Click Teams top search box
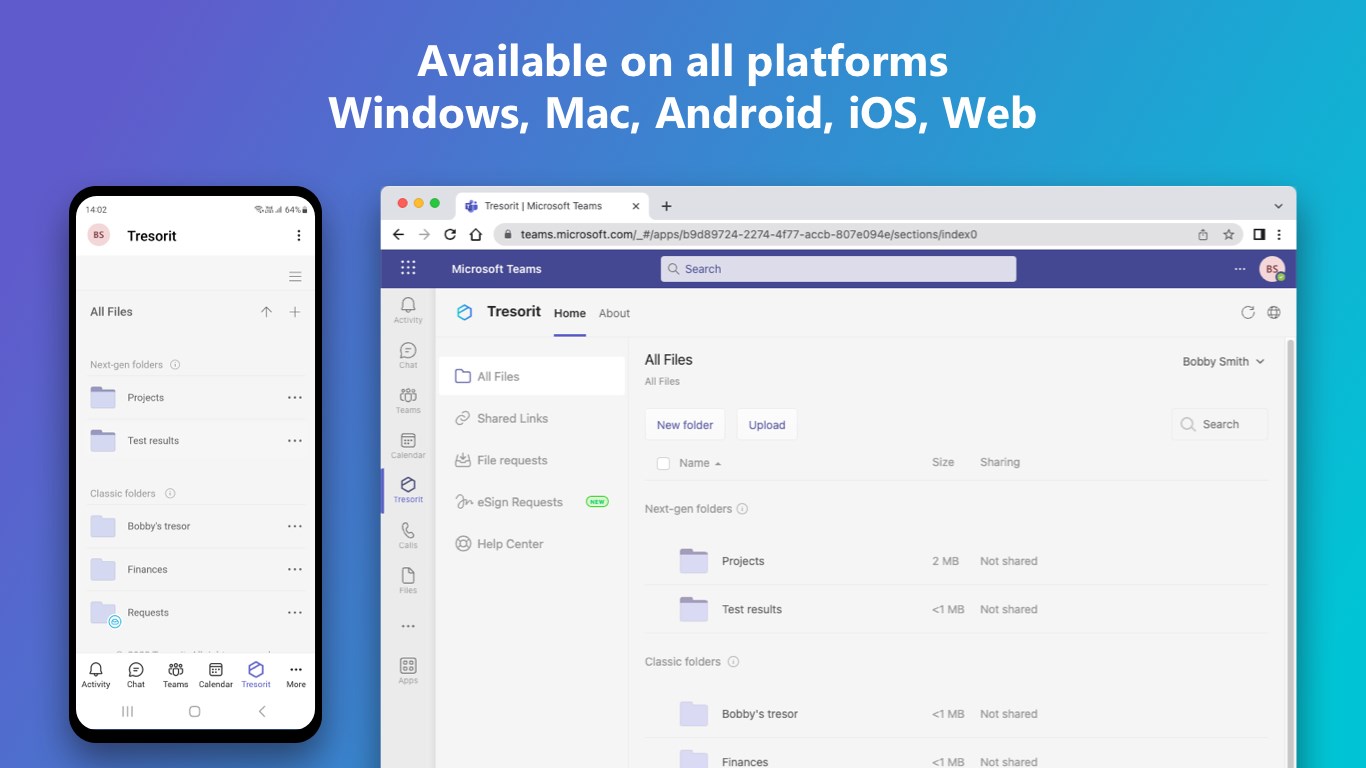Viewport: 1366px width, 768px height. tap(838, 269)
